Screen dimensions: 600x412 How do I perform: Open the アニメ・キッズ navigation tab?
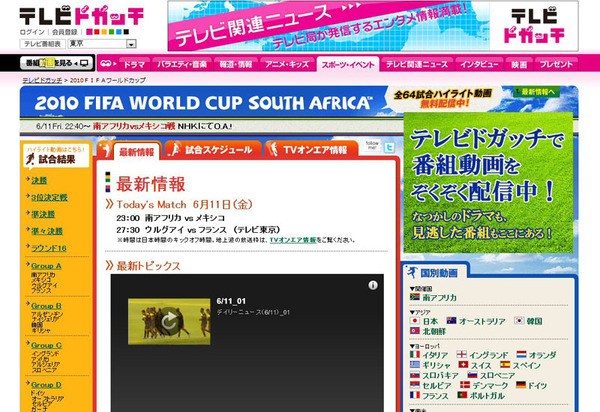[x=287, y=64]
